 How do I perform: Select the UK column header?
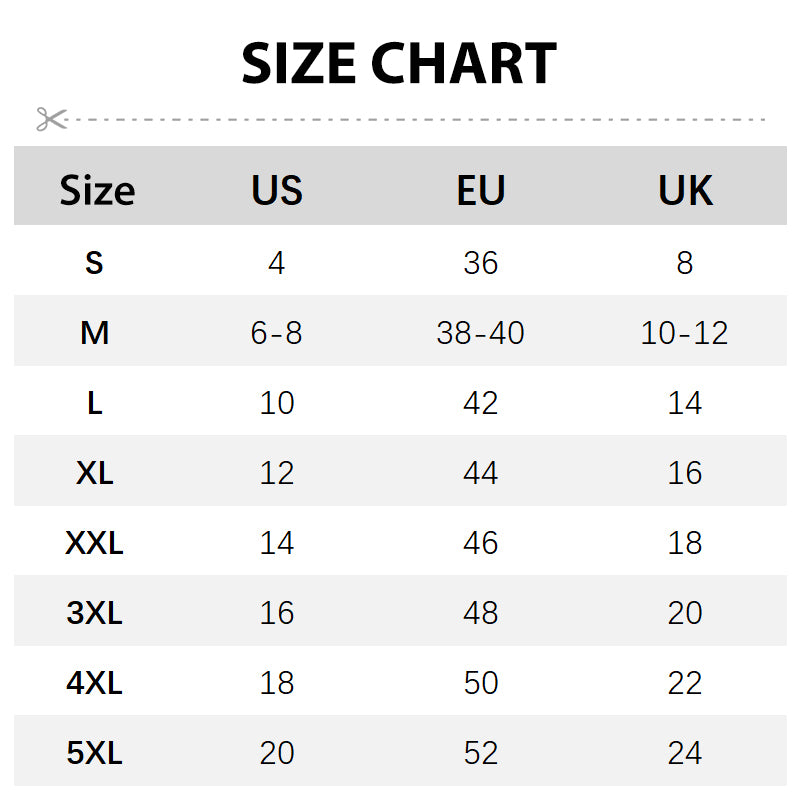point(685,190)
